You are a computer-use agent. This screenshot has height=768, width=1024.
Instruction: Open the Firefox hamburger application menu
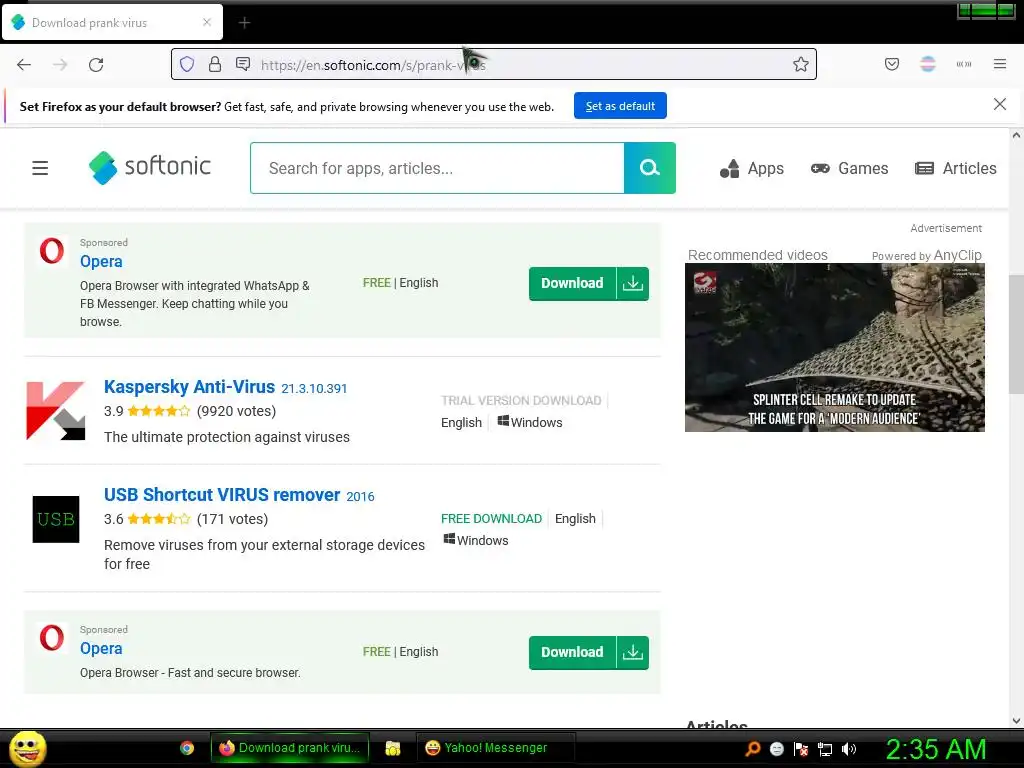[1000, 64]
